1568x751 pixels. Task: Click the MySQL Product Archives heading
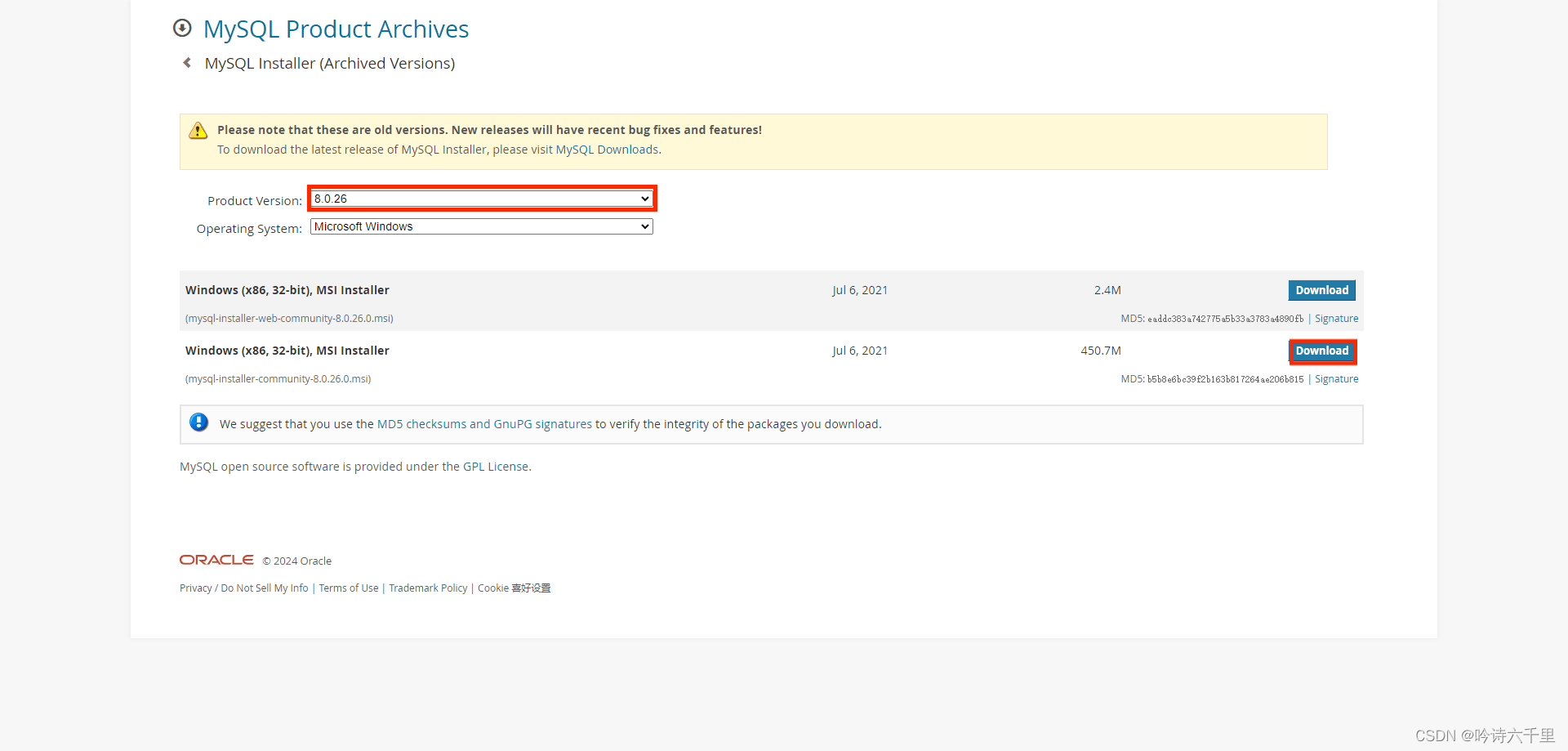(x=336, y=29)
